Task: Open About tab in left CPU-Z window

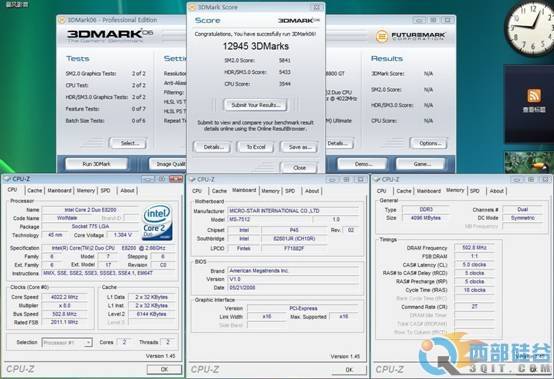Action: [127, 190]
